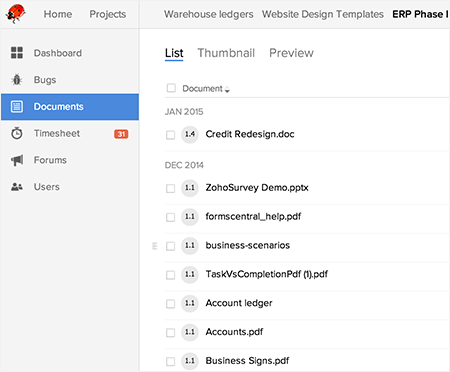Check the box for Credit Redesign.doc
The height and width of the screenshot is (372, 450).
click(170, 135)
